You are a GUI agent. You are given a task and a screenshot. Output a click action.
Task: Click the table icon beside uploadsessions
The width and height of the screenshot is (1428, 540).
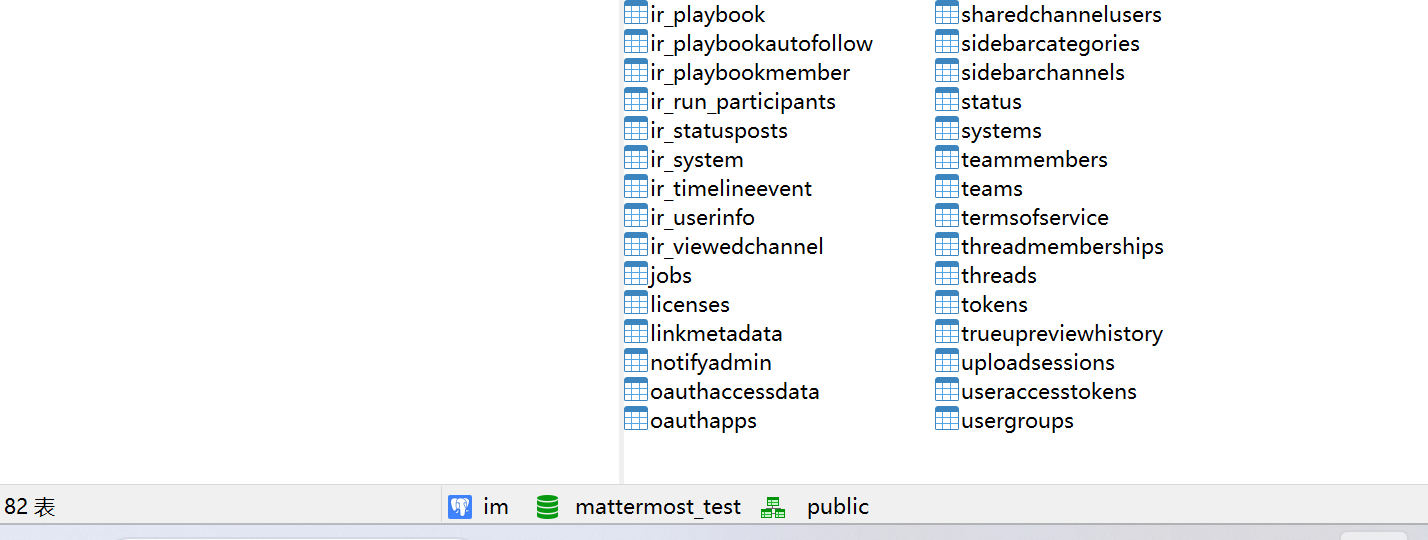click(946, 361)
